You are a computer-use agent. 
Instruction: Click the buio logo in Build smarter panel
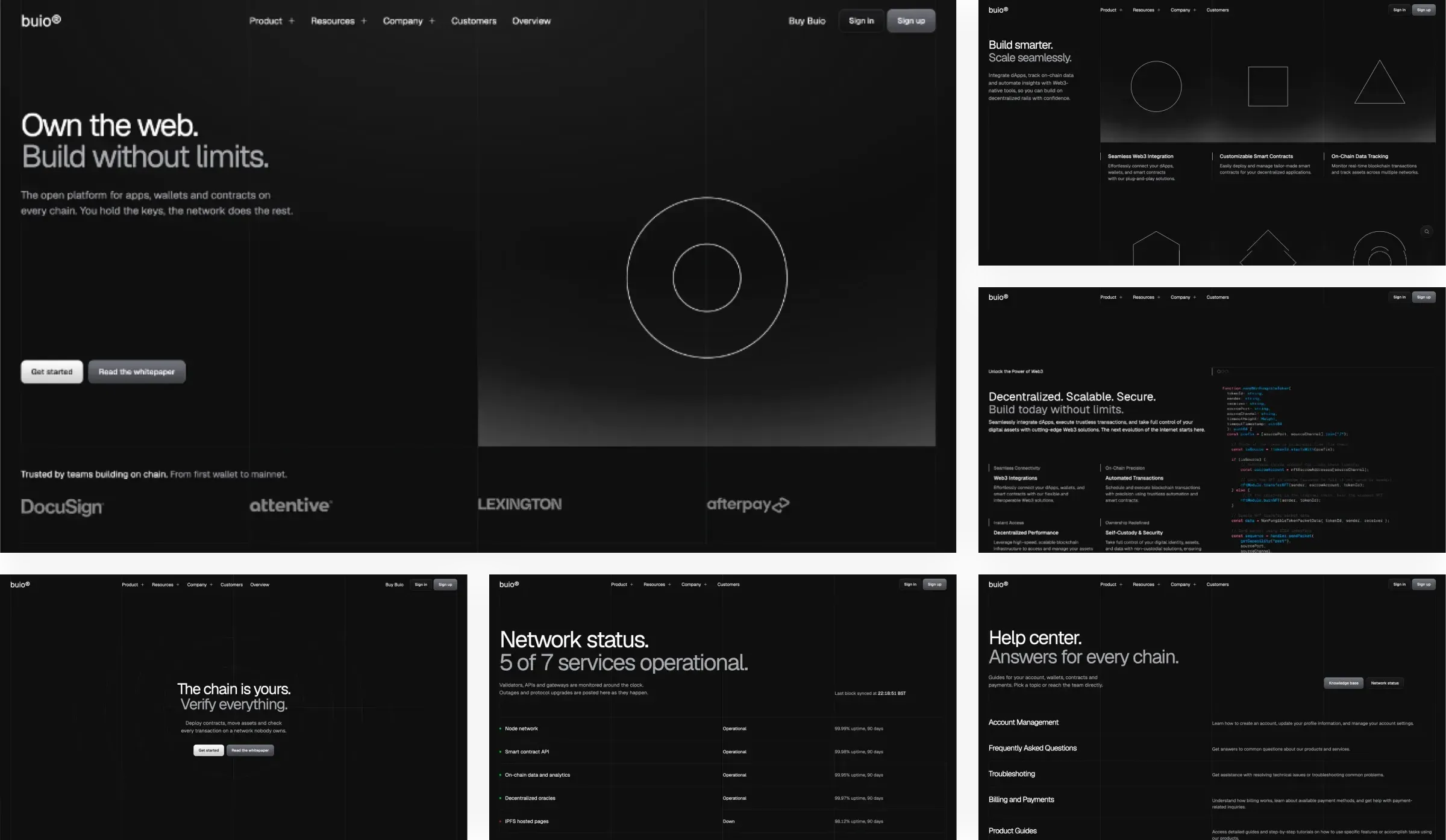click(998, 10)
